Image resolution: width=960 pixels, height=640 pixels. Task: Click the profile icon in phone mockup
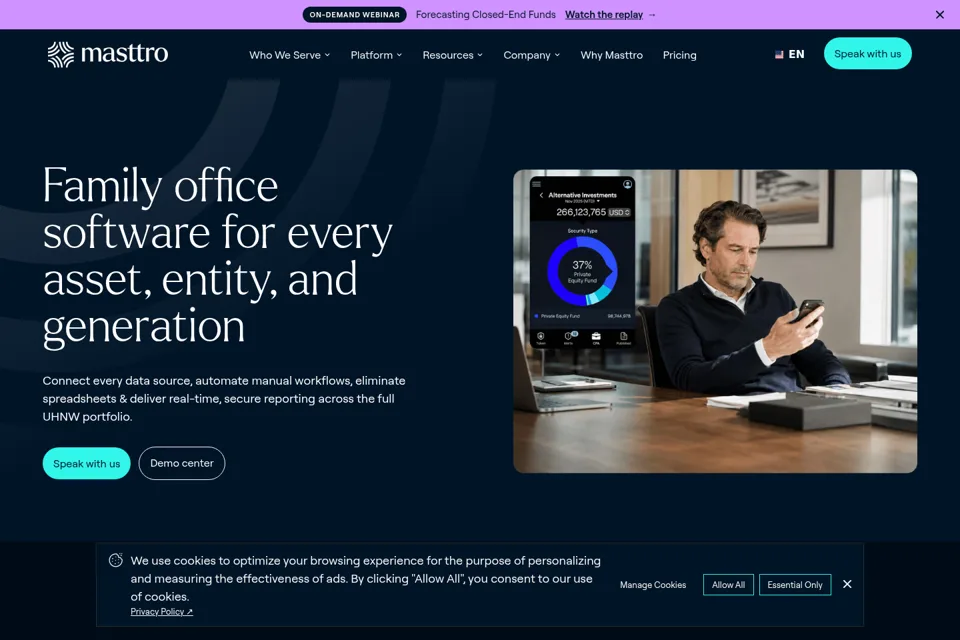click(x=627, y=184)
